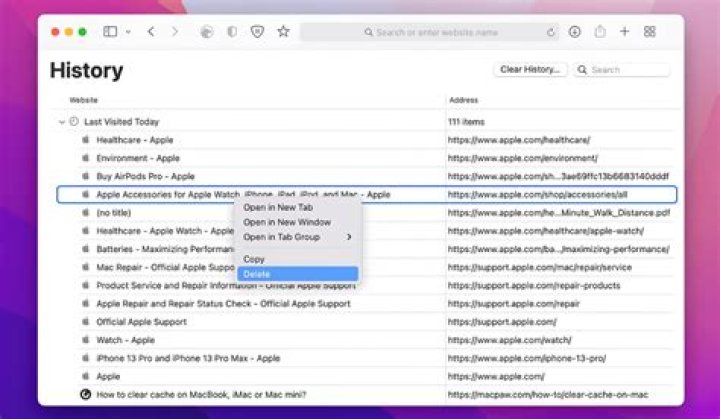Viewport: 720px width, 419px height.
Task: Focus the History Search field
Action: tap(621, 70)
